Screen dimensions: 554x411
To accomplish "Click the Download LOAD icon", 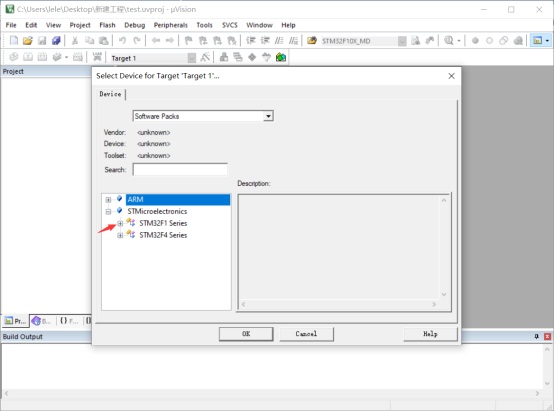I will coord(97,57).
